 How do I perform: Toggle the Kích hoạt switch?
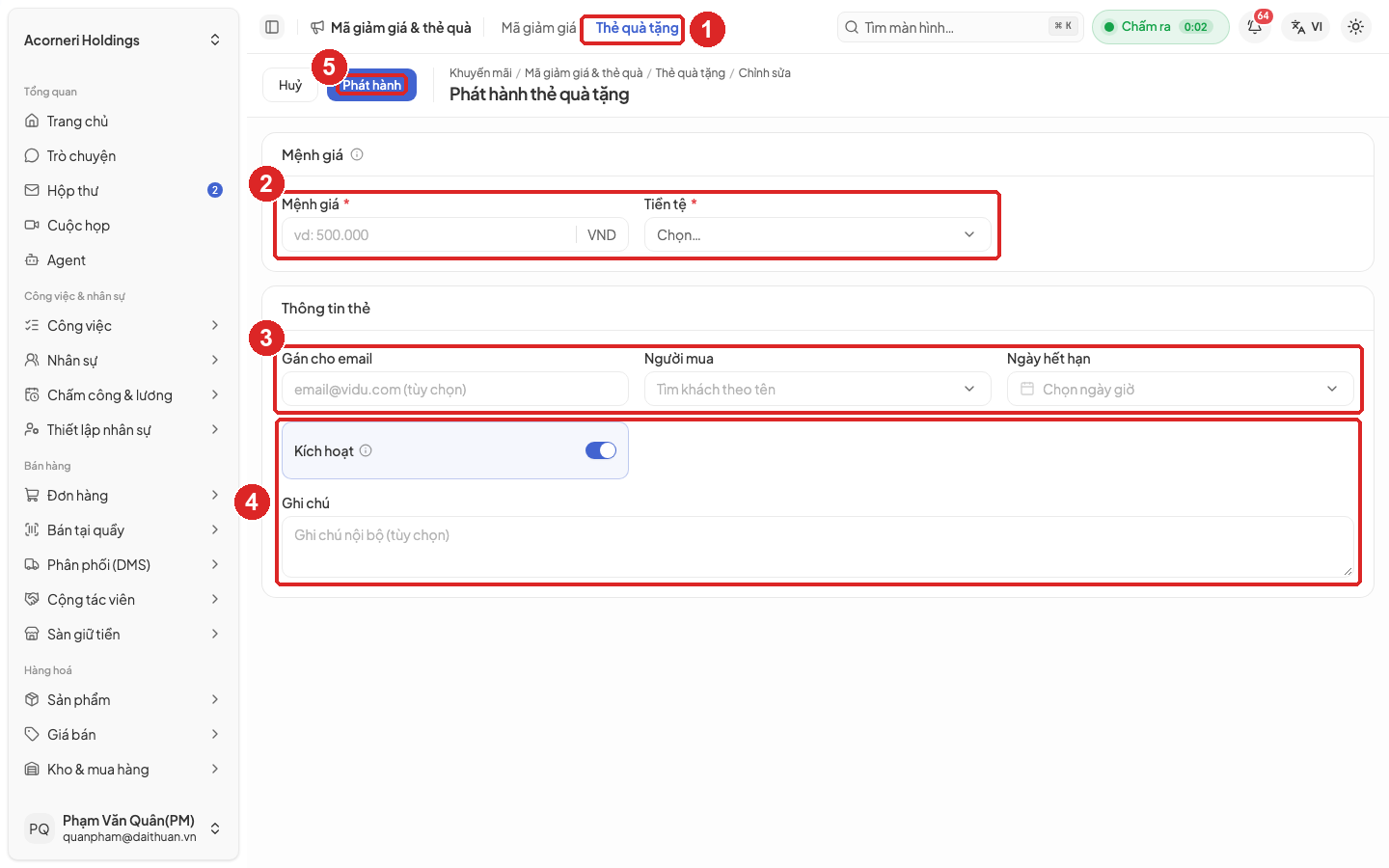point(601,450)
